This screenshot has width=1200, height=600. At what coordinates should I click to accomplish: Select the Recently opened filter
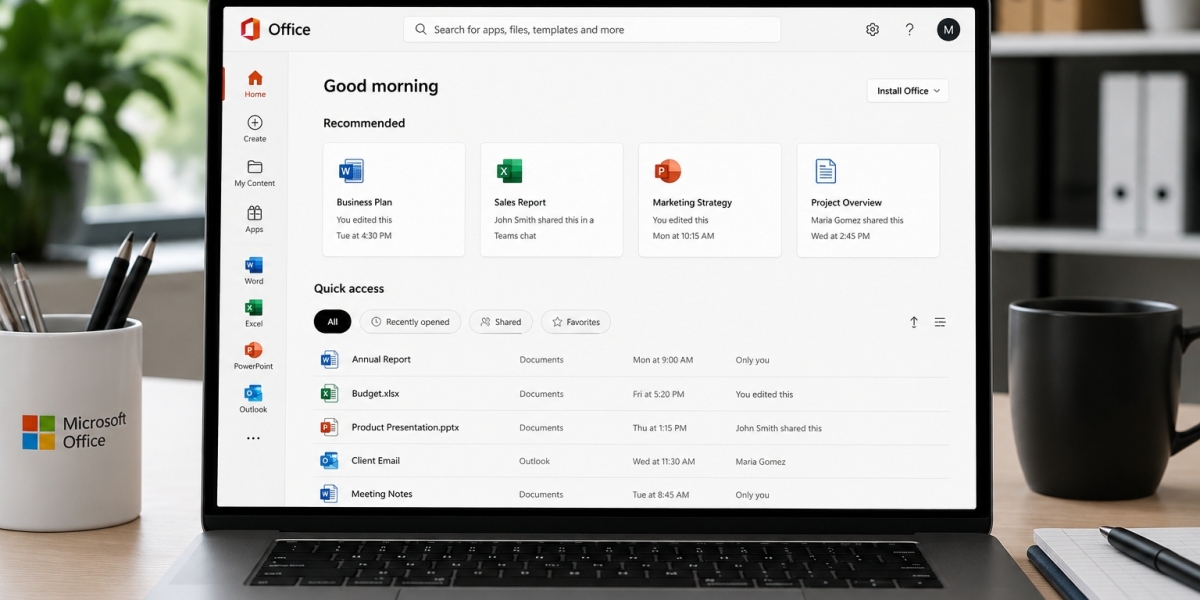[x=410, y=322]
